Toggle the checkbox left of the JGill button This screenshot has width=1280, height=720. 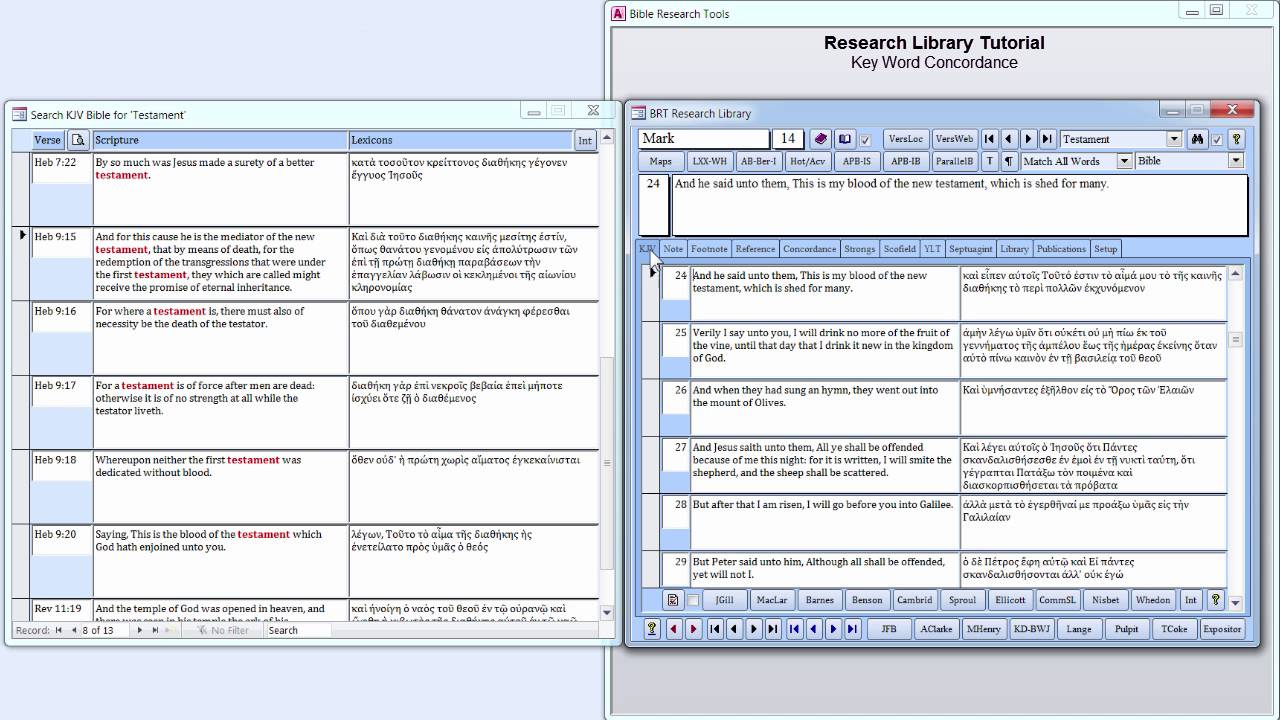coord(693,600)
